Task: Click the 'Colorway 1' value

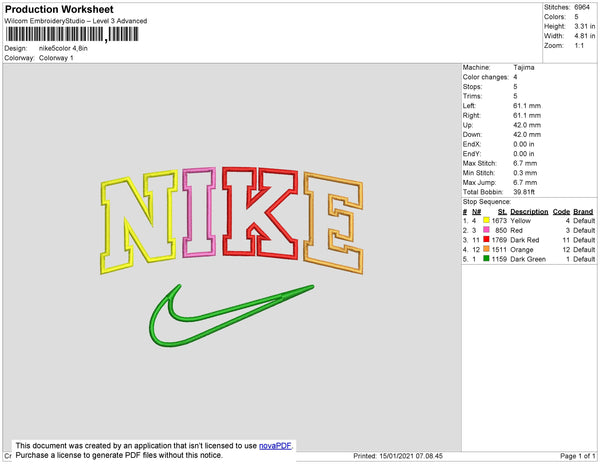Action: 56,58
